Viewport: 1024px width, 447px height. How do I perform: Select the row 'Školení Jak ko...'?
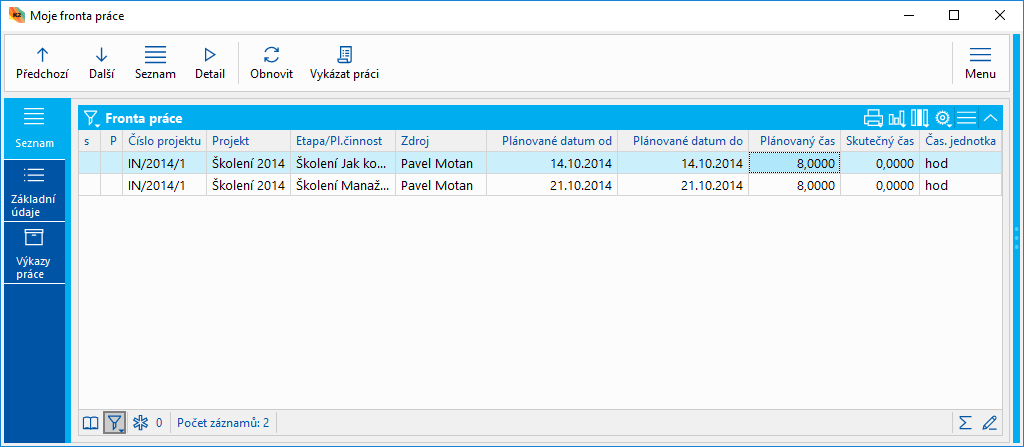(x=540, y=163)
